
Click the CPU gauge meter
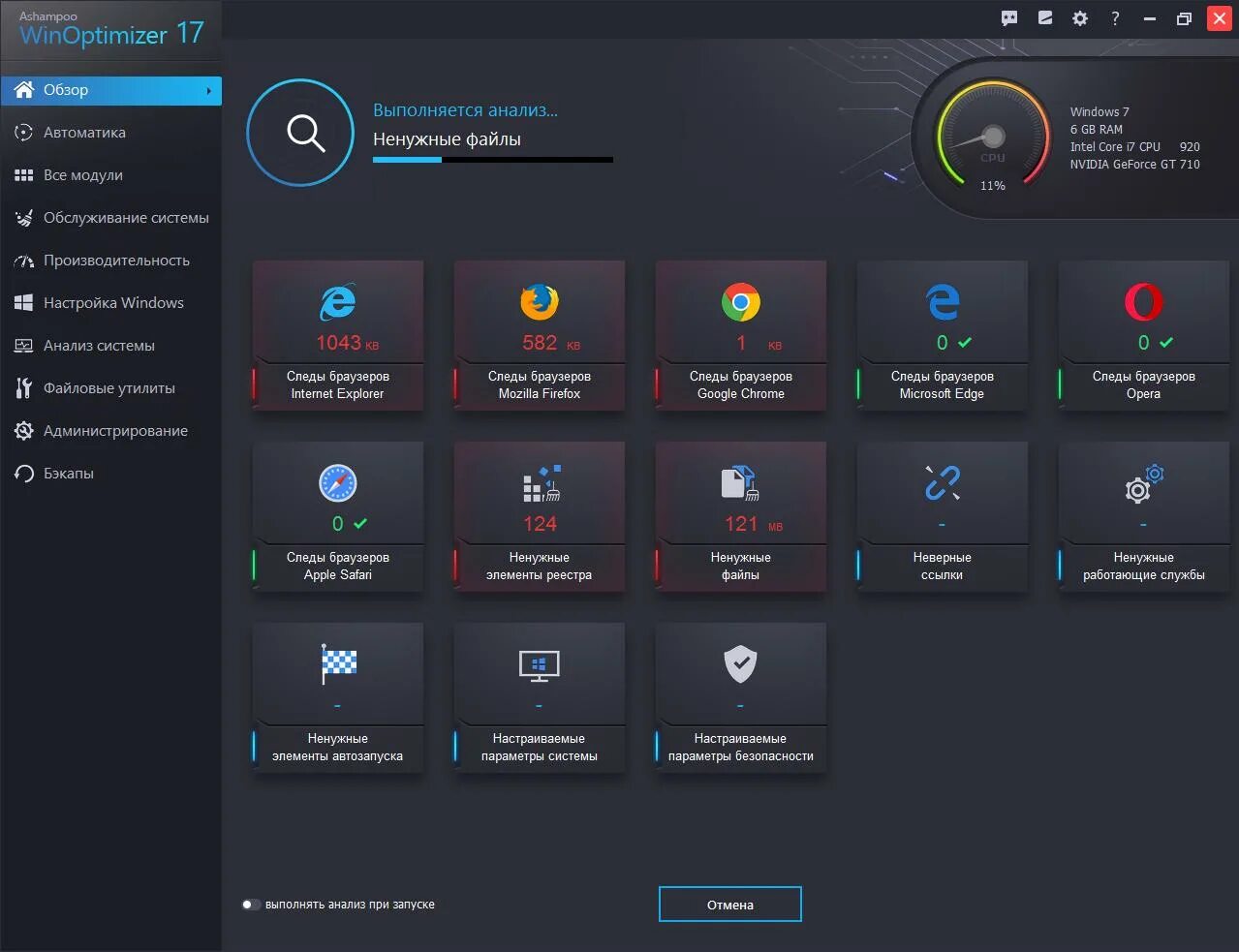click(x=993, y=136)
